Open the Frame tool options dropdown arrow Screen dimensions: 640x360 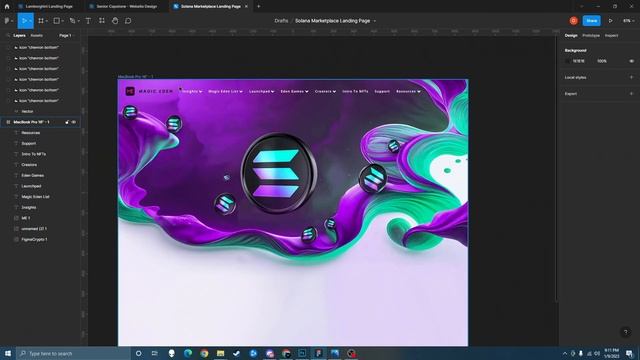[x=47, y=21]
